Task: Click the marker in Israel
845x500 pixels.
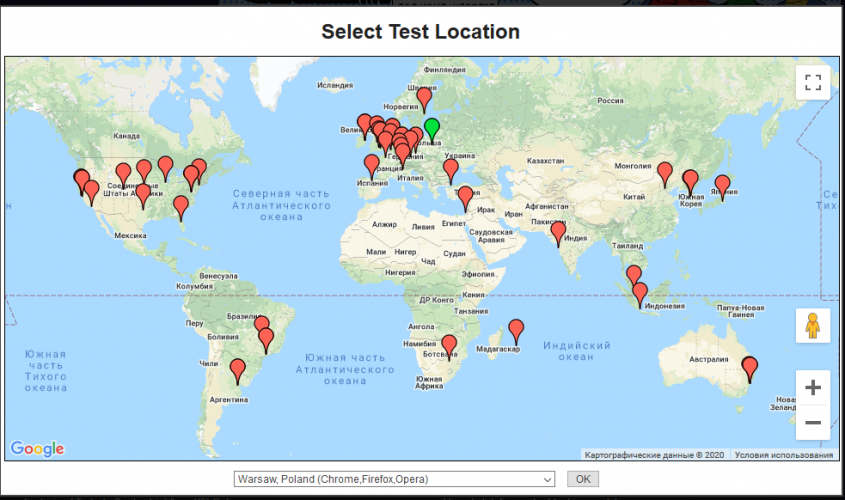Action: point(466,198)
